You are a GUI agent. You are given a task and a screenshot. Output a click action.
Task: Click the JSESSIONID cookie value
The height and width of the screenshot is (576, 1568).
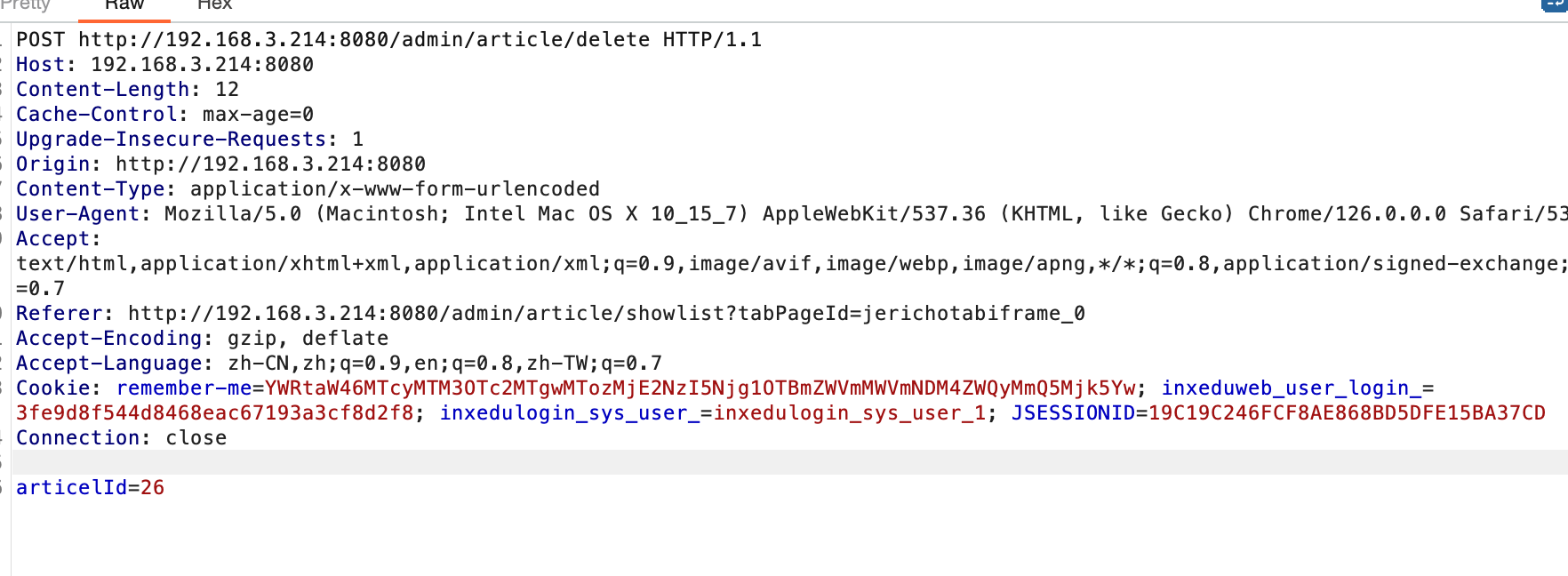(1347, 413)
